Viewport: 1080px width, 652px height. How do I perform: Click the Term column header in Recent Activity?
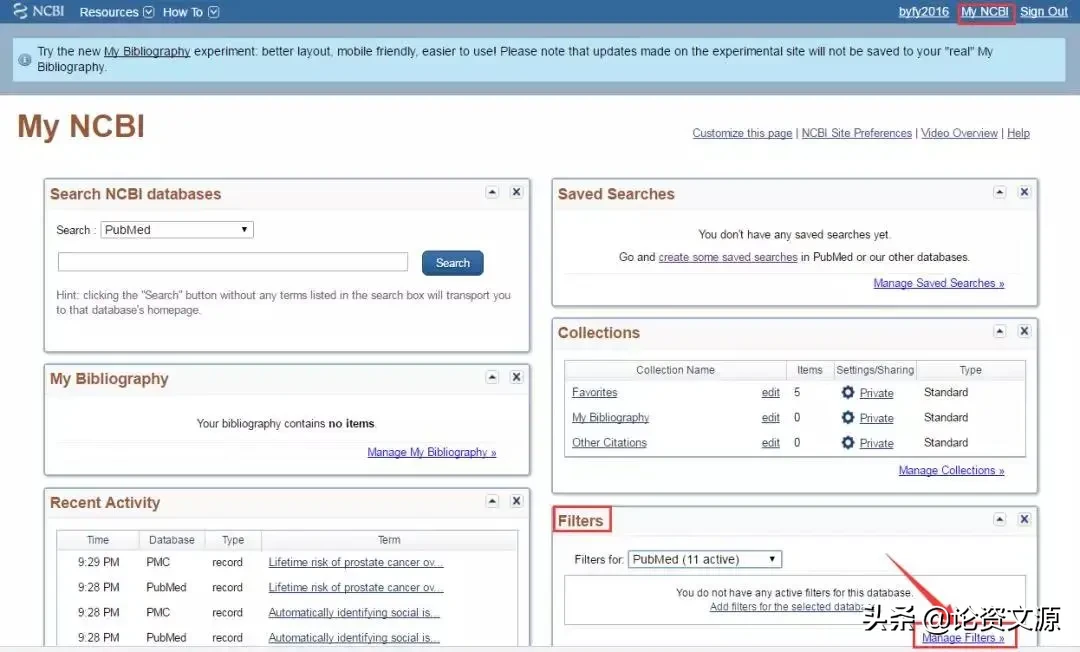tap(389, 540)
